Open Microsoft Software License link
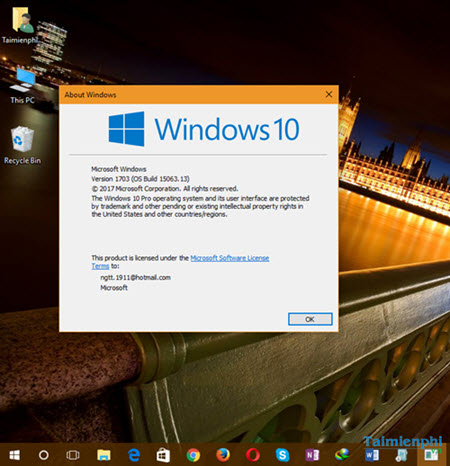Image resolution: width=450 pixels, height=466 pixels. 230,258
